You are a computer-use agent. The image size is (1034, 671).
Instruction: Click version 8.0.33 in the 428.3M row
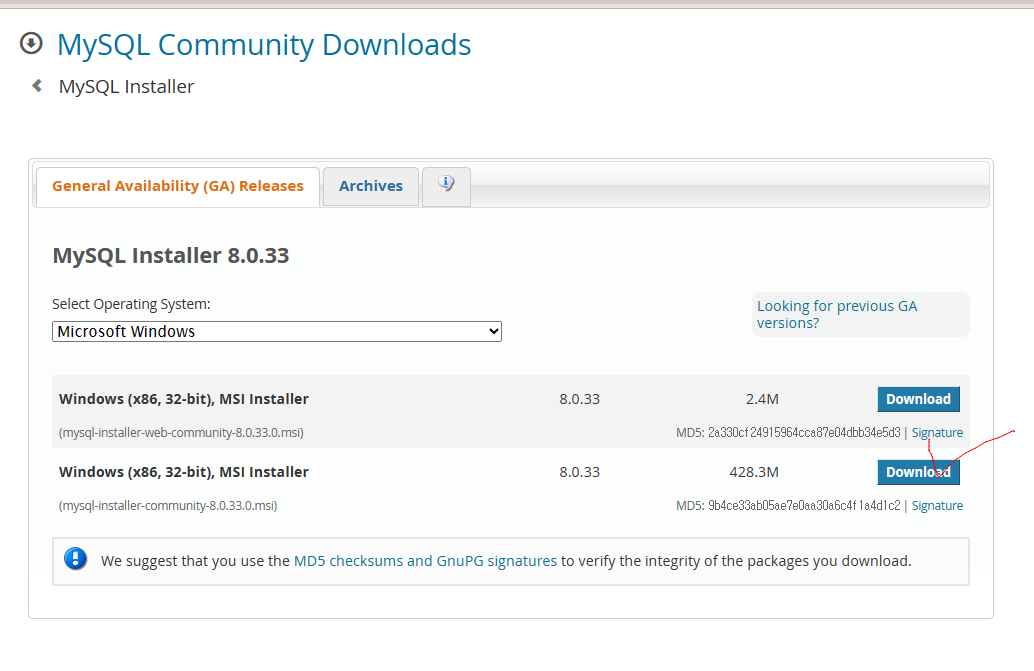pos(580,473)
